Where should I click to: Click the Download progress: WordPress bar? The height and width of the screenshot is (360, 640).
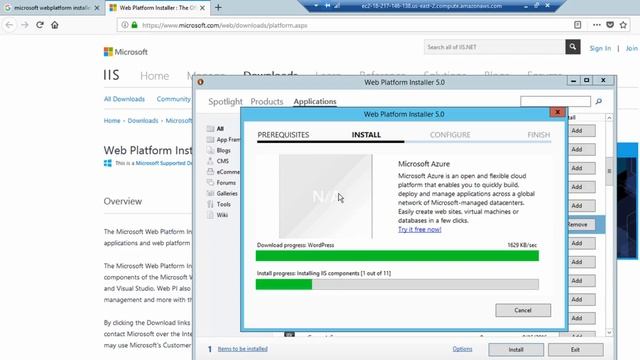(x=397, y=256)
